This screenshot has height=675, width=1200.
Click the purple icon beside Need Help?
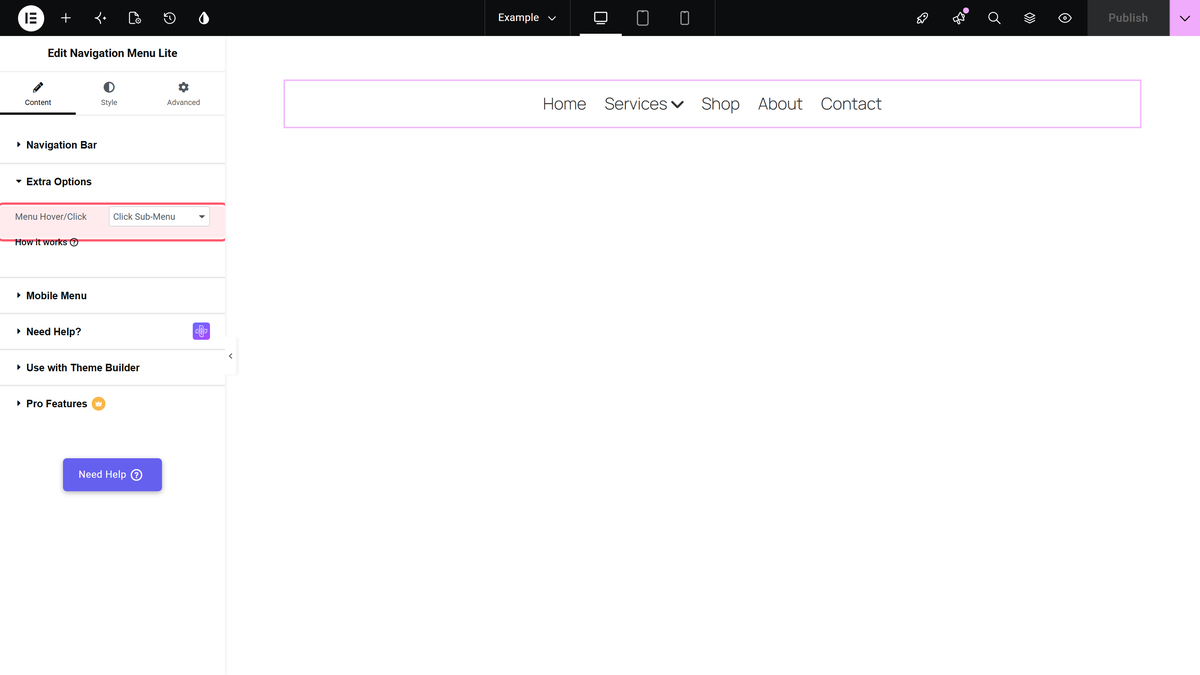click(x=201, y=331)
